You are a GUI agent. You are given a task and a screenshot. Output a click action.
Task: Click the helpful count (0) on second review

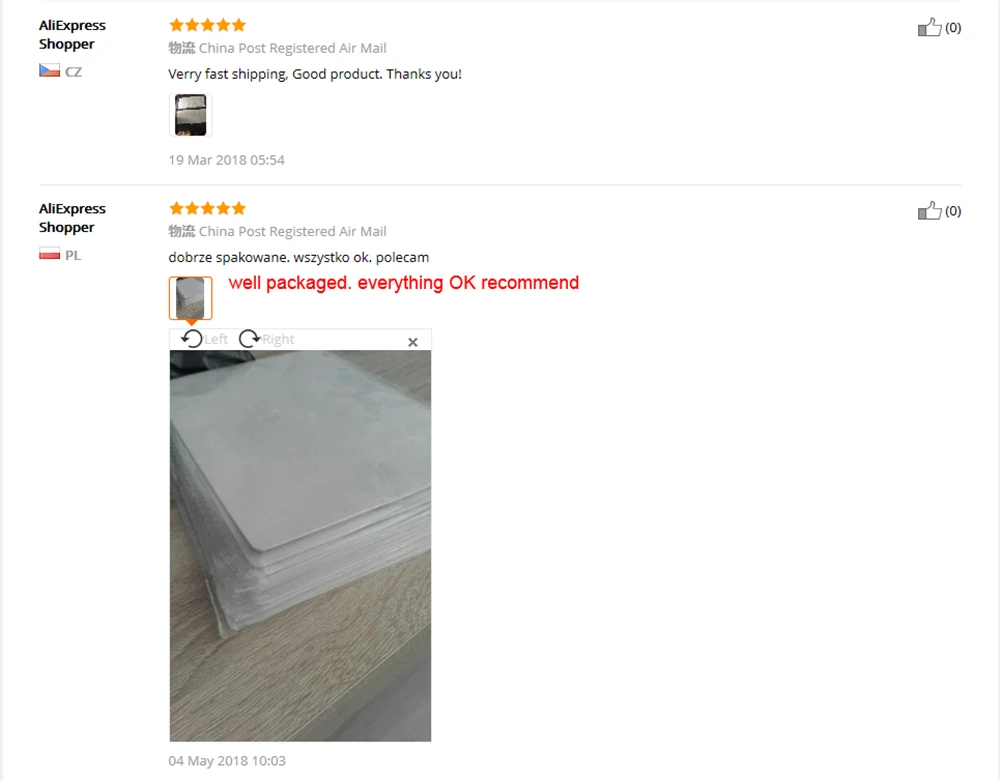point(953,211)
